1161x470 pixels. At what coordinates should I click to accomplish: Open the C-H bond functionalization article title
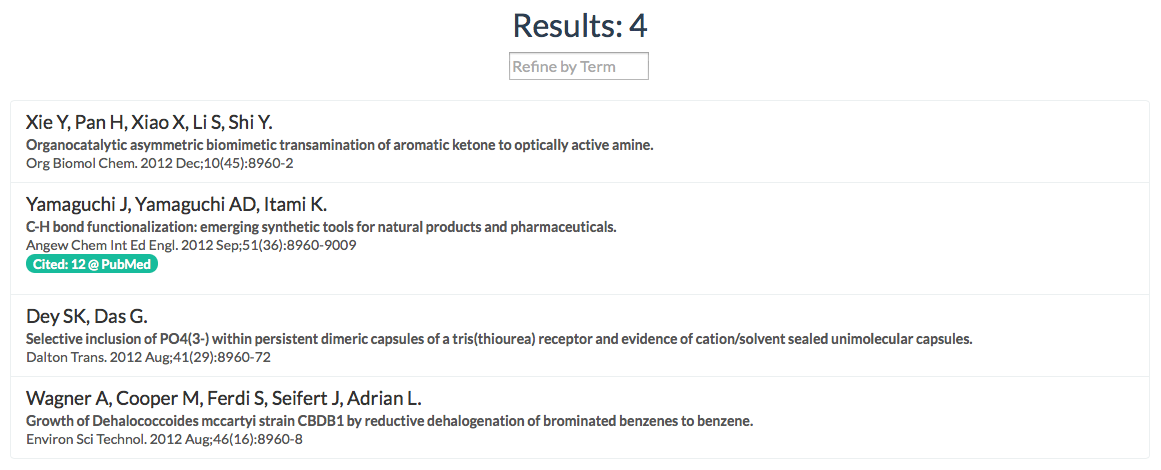tap(321, 227)
